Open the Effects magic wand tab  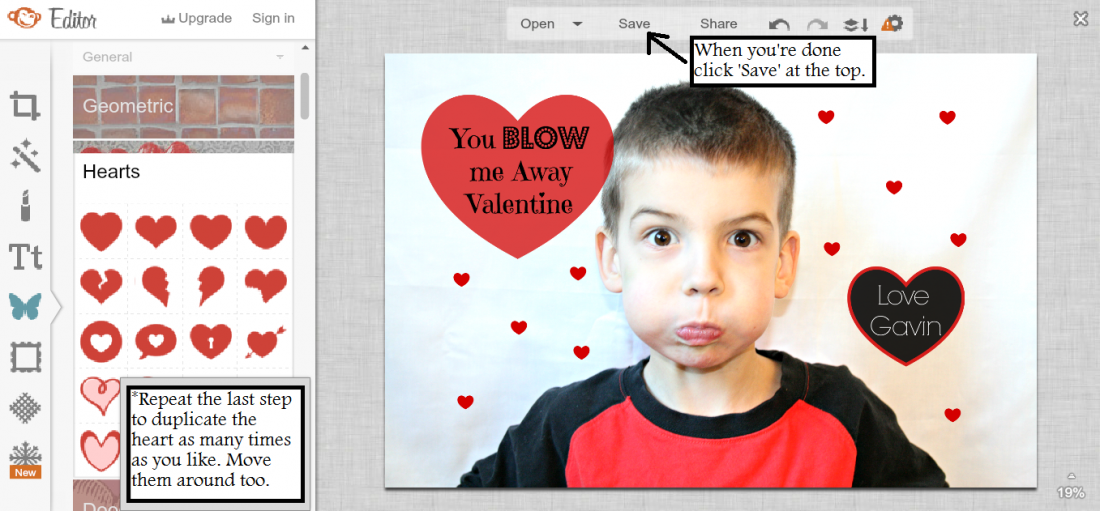pyautogui.click(x=25, y=155)
